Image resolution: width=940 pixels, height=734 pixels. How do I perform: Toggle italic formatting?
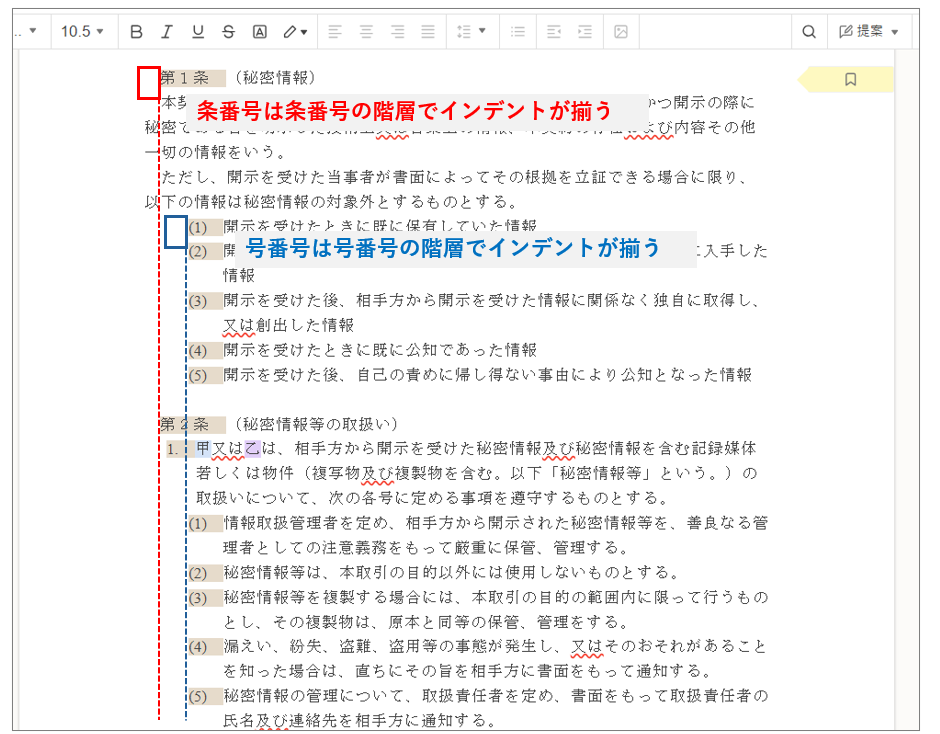(167, 32)
